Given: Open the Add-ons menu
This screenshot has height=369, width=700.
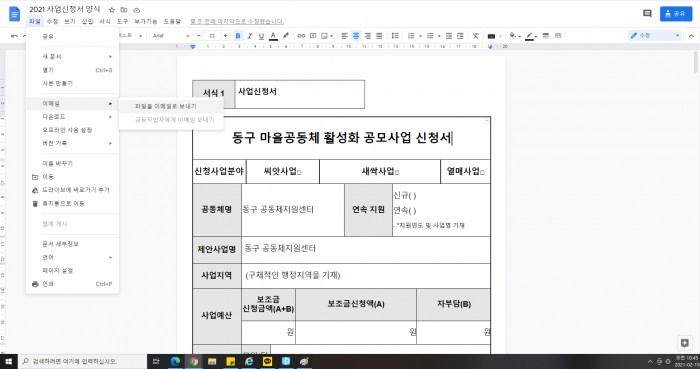Looking at the screenshot, I should click(x=146, y=21).
